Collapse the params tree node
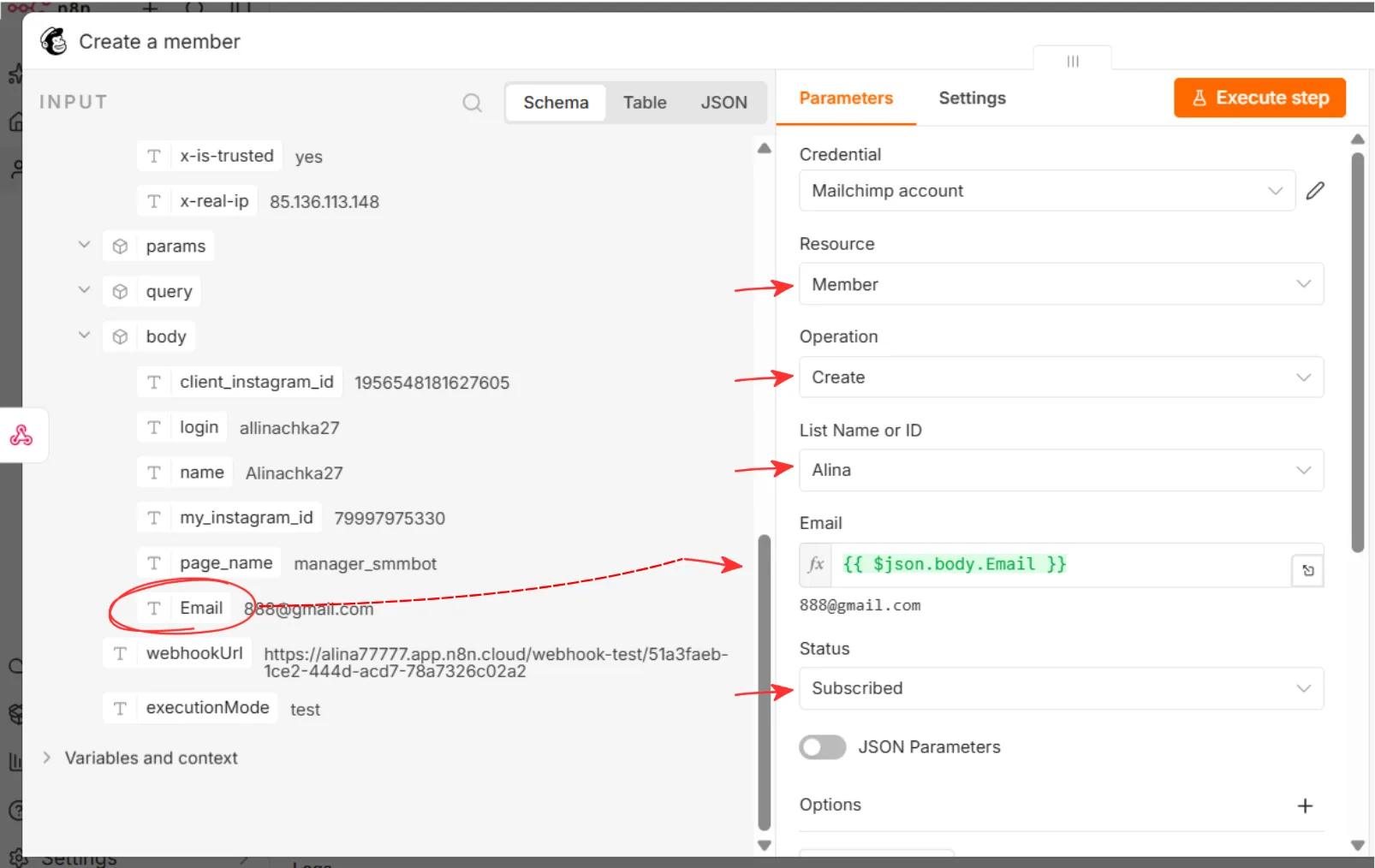This screenshot has width=1375, height=868. [x=84, y=245]
